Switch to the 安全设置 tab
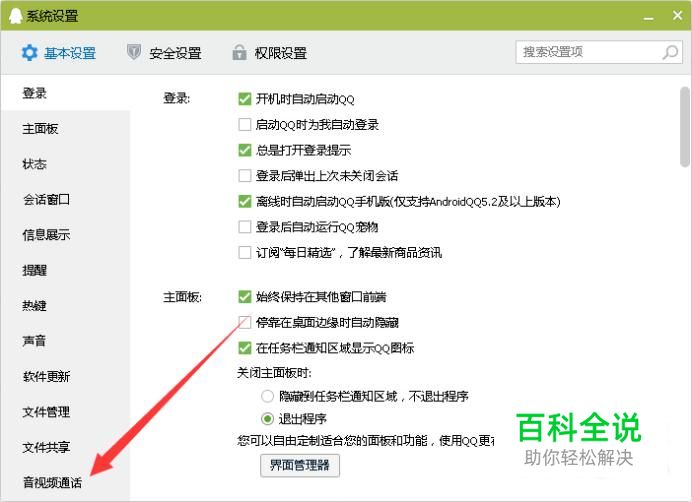The width and height of the screenshot is (692, 502). [x=164, y=53]
